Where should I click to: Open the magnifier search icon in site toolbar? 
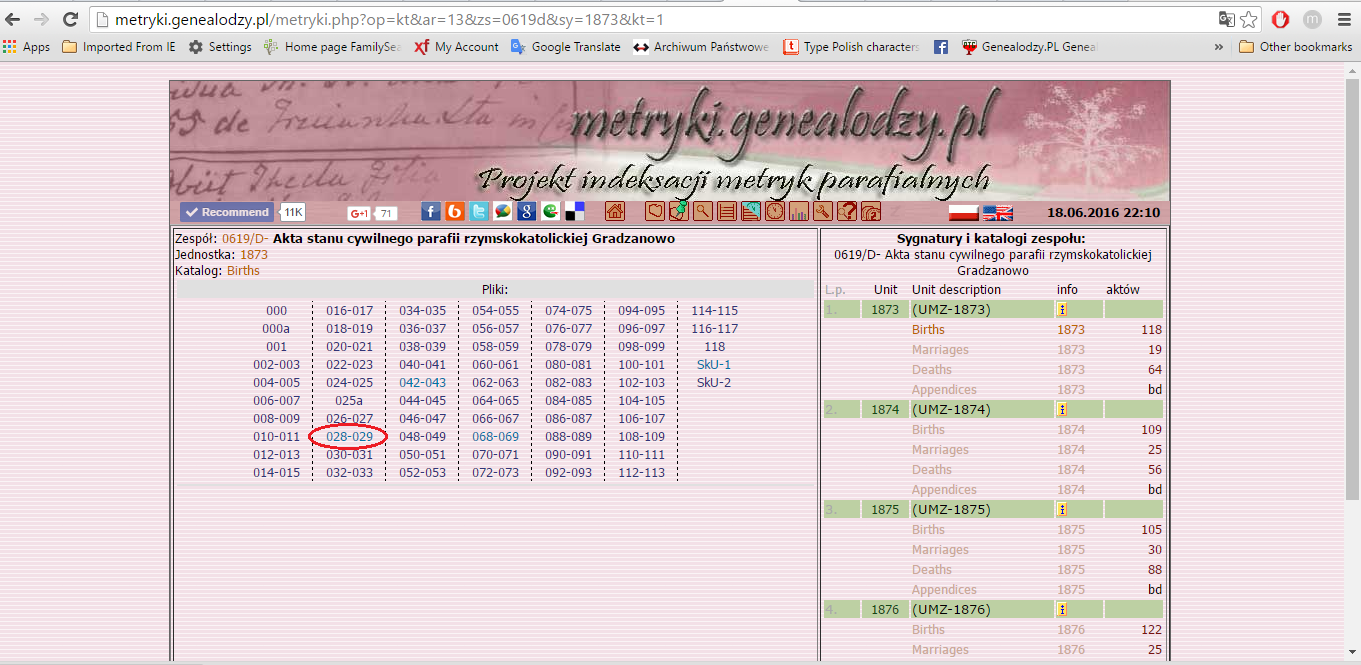tap(703, 211)
